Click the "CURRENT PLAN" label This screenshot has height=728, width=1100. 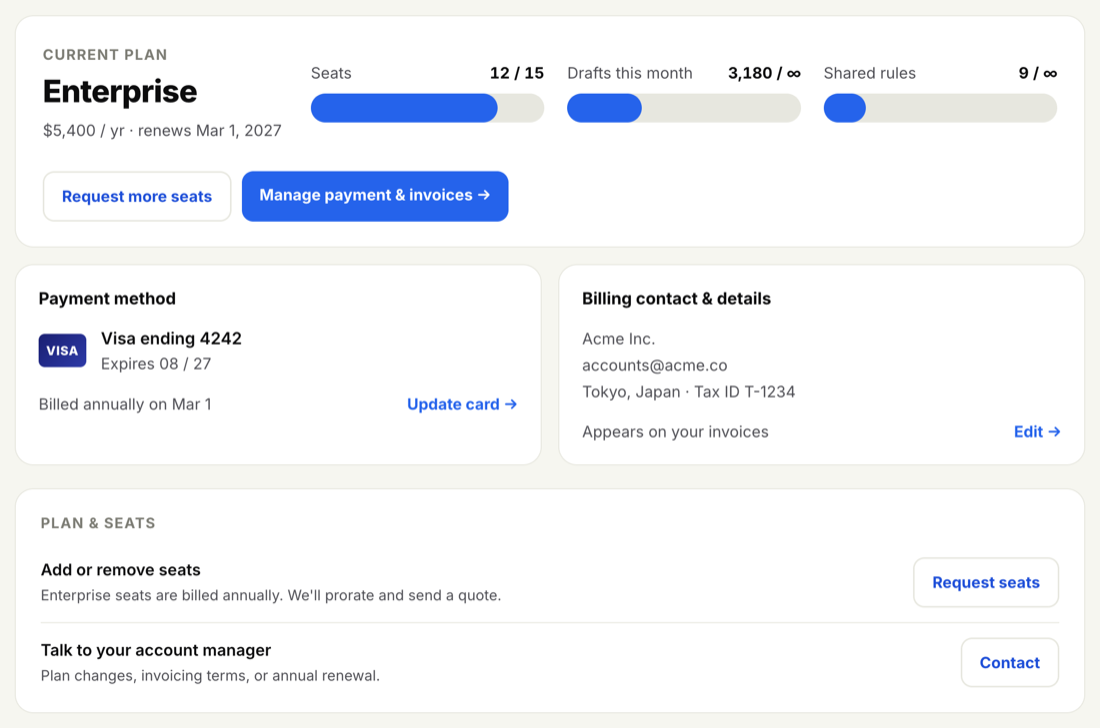pyautogui.click(x=105, y=55)
